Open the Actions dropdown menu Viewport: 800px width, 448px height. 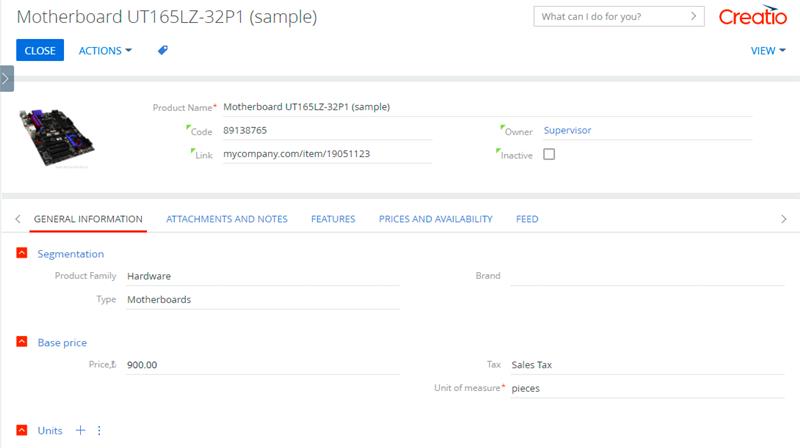coord(105,51)
